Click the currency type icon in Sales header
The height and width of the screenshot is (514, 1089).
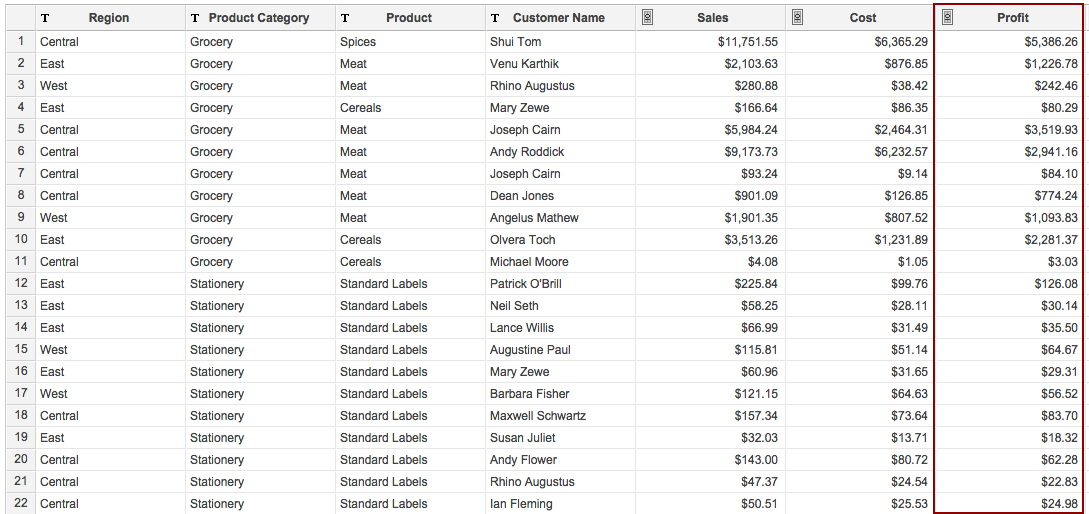647,17
